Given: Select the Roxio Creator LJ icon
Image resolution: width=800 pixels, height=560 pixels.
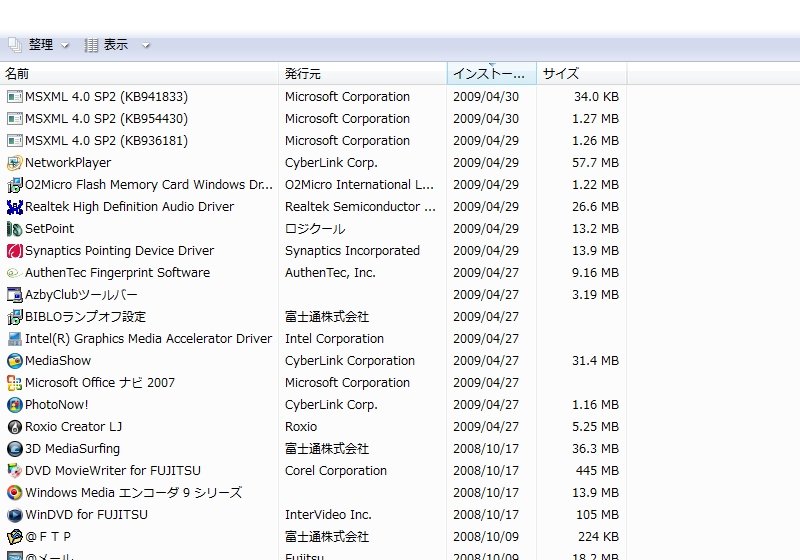Looking at the screenshot, I should (x=15, y=427).
